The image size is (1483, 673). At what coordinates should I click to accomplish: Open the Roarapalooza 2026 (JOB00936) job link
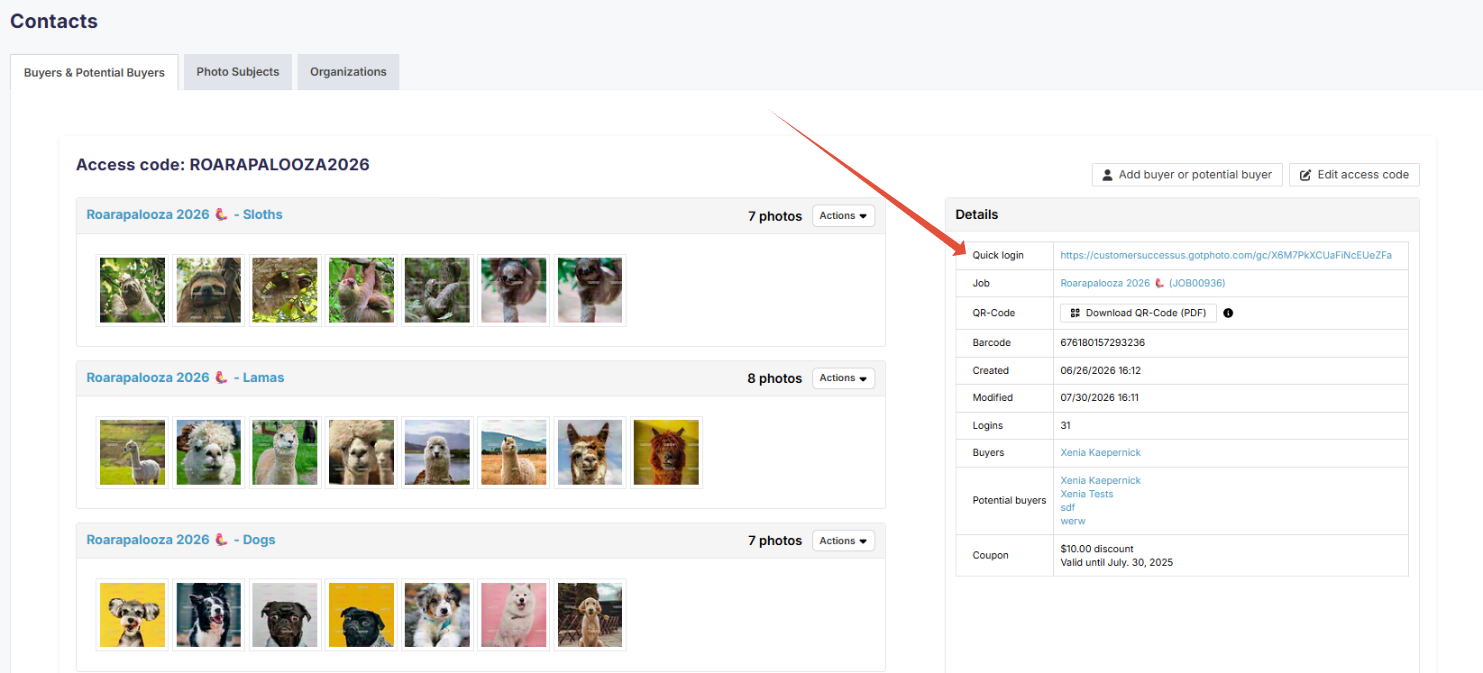pyautogui.click(x=1143, y=283)
